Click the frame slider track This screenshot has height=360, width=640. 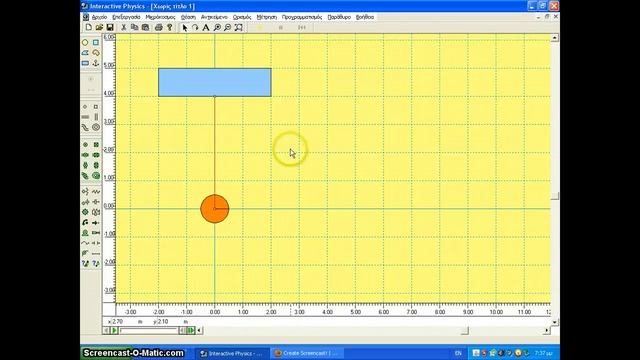pos(149,330)
